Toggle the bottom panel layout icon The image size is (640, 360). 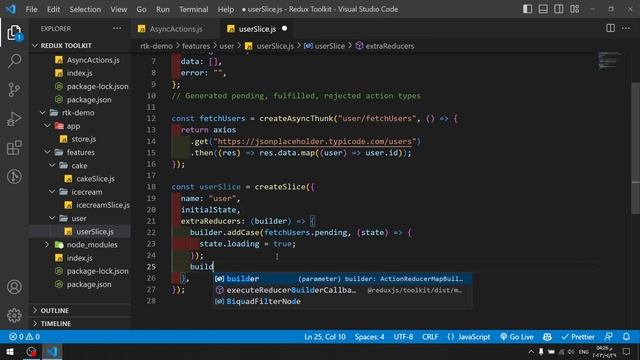[543, 9]
